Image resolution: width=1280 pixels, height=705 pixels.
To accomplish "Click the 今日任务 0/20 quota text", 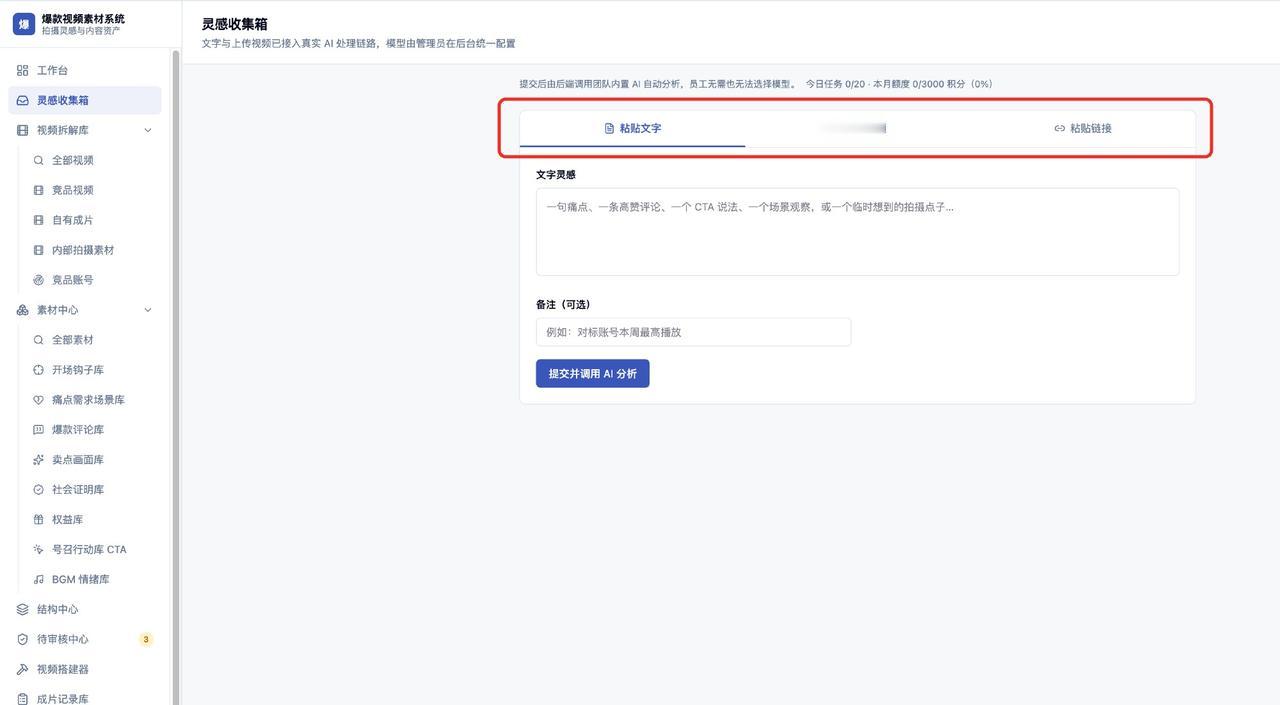I will pyautogui.click(x=835, y=84).
